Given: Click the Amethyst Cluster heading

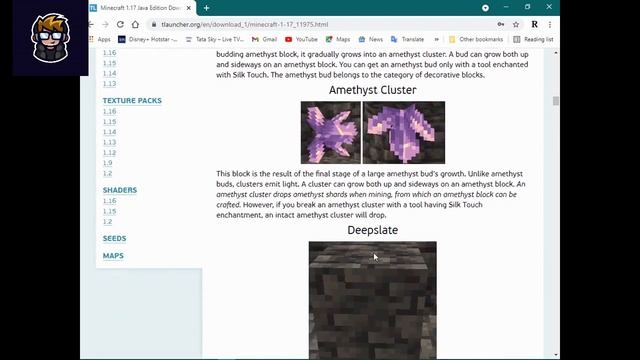Looking at the screenshot, I should (373, 90).
